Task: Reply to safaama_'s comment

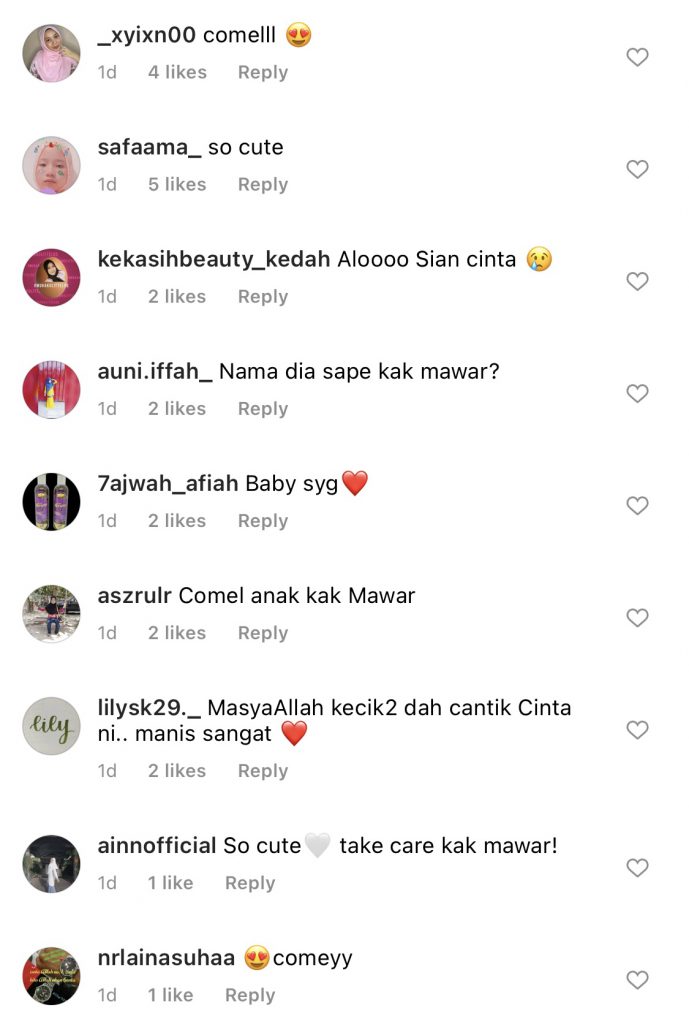Action: tap(263, 185)
